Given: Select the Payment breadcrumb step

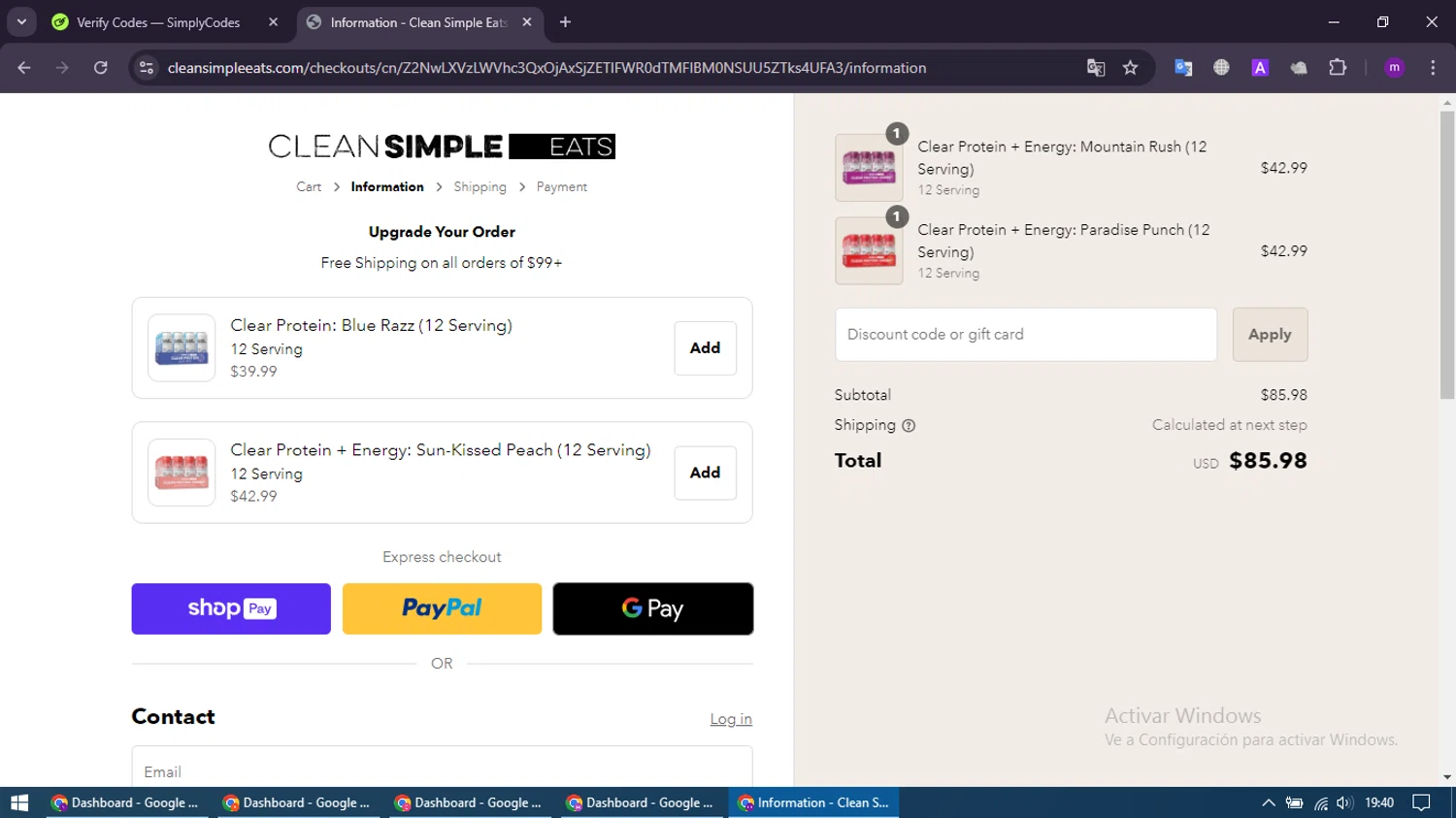Looking at the screenshot, I should click(x=561, y=187).
